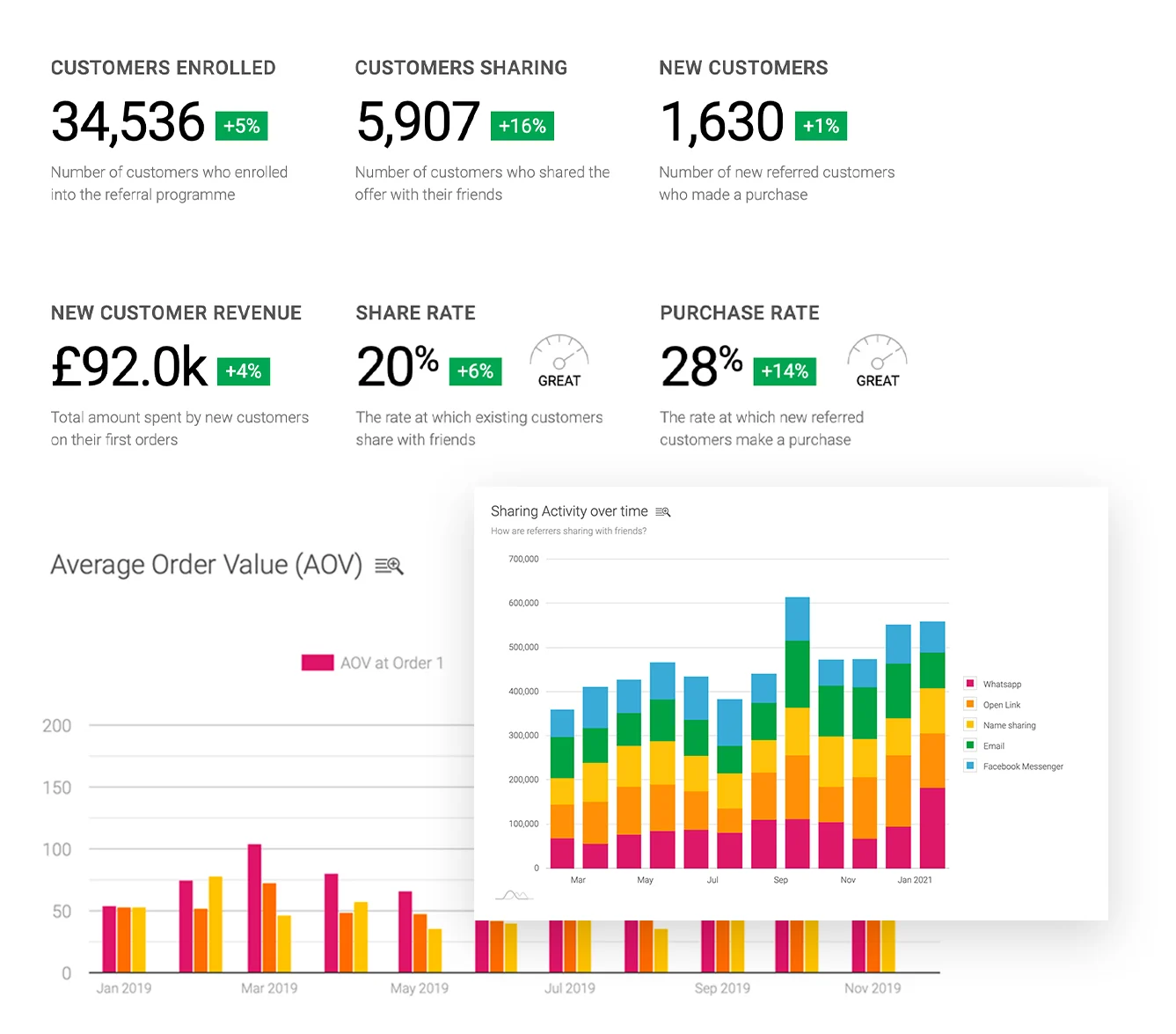Click the NEW CUSTOMER REVENUE heading

[177, 313]
